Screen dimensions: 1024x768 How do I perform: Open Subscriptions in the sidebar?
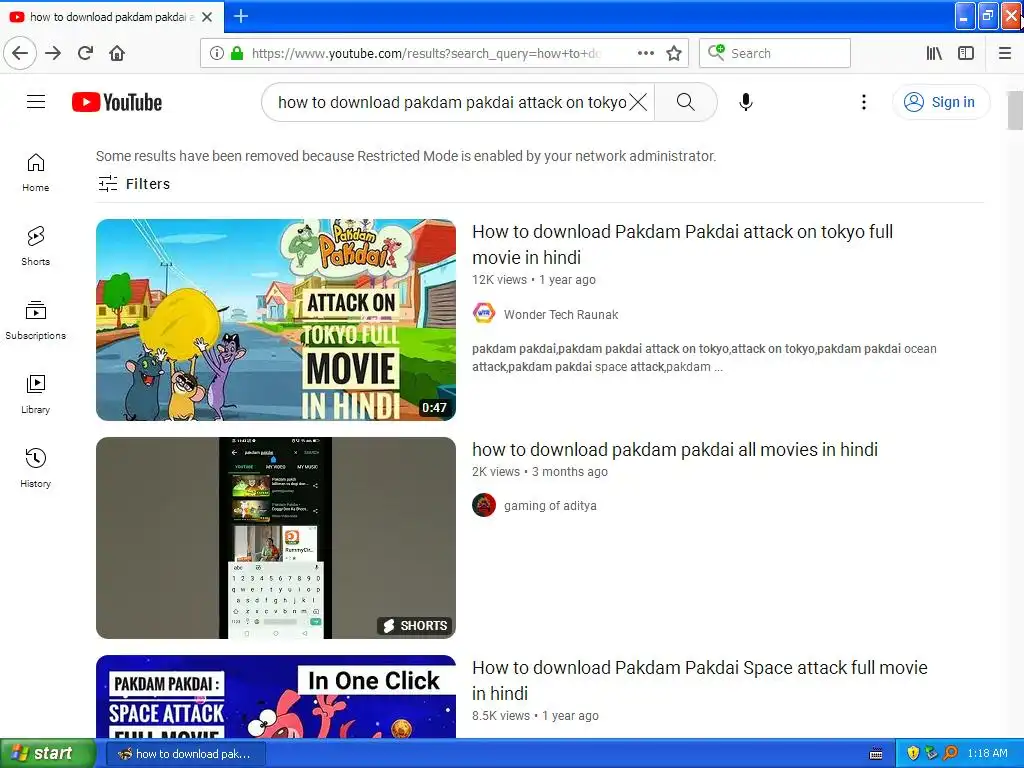pos(35,320)
